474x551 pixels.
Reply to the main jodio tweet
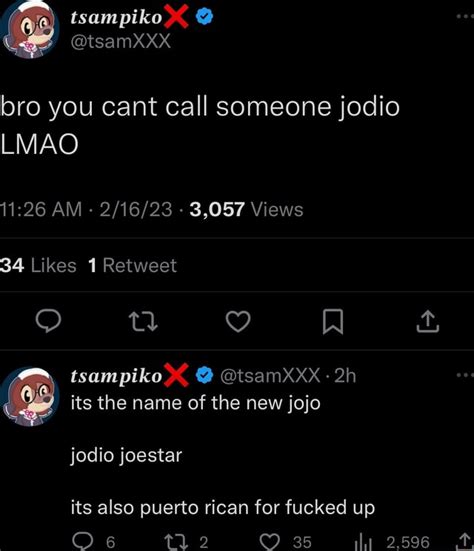tap(48, 321)
